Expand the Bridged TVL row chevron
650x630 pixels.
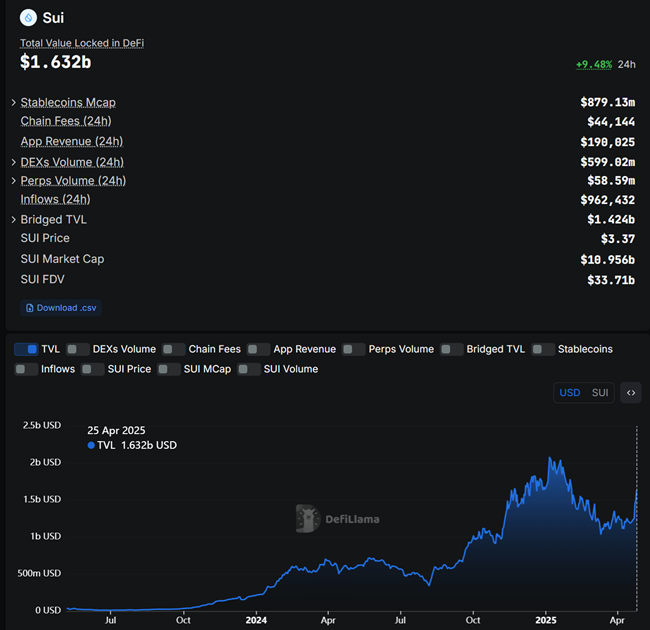click(14, 220)
